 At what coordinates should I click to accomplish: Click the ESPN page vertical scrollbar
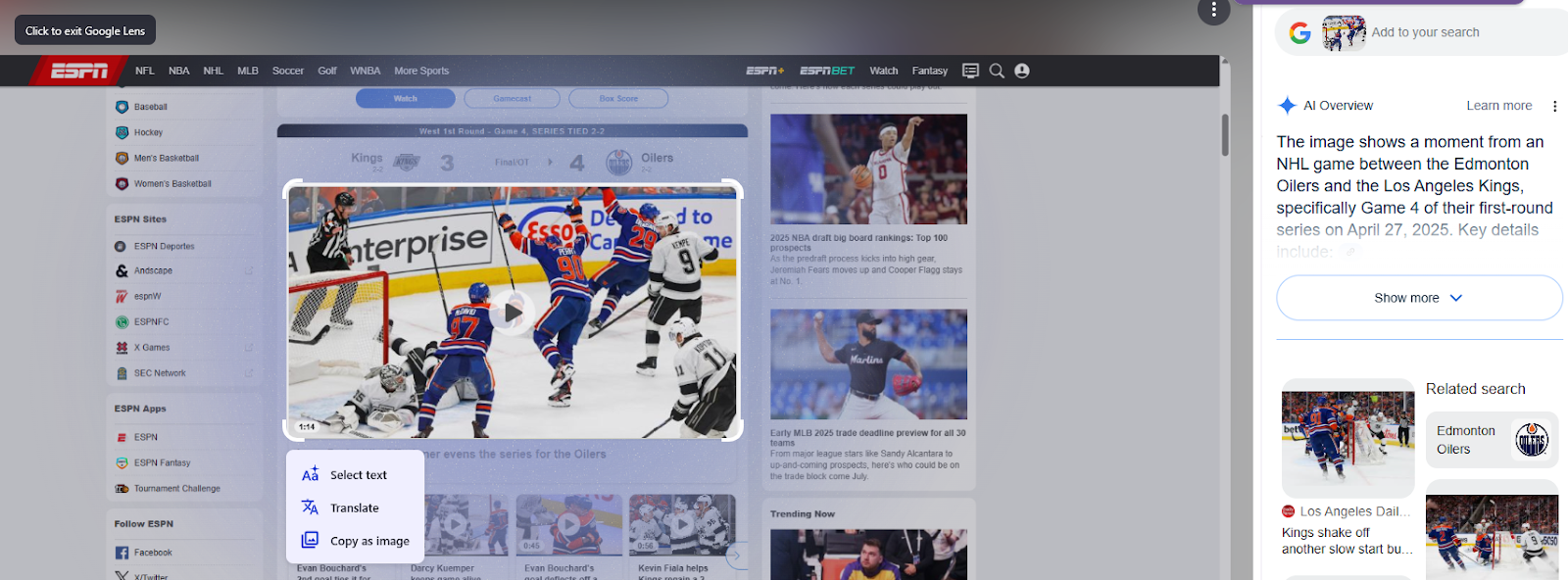1225,134
